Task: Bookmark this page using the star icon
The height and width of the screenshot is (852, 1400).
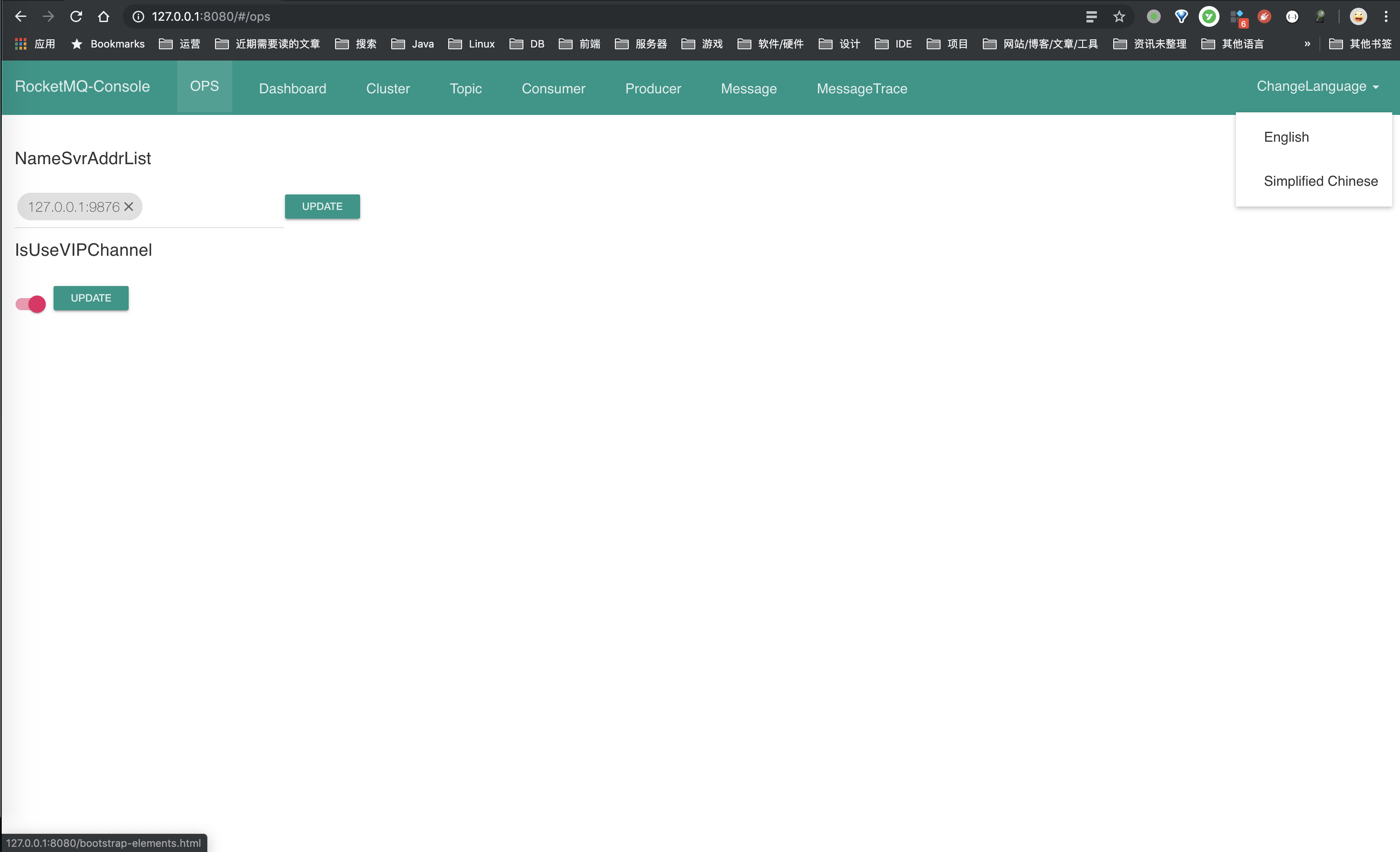Action: tap(1119, 16)
